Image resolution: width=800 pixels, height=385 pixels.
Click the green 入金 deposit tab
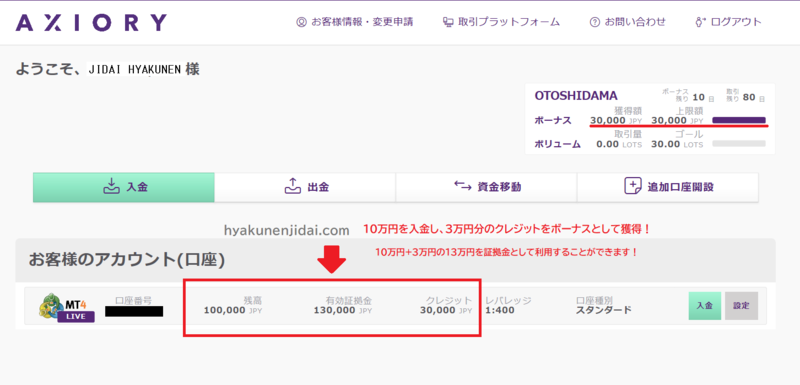tap(124, 187)
